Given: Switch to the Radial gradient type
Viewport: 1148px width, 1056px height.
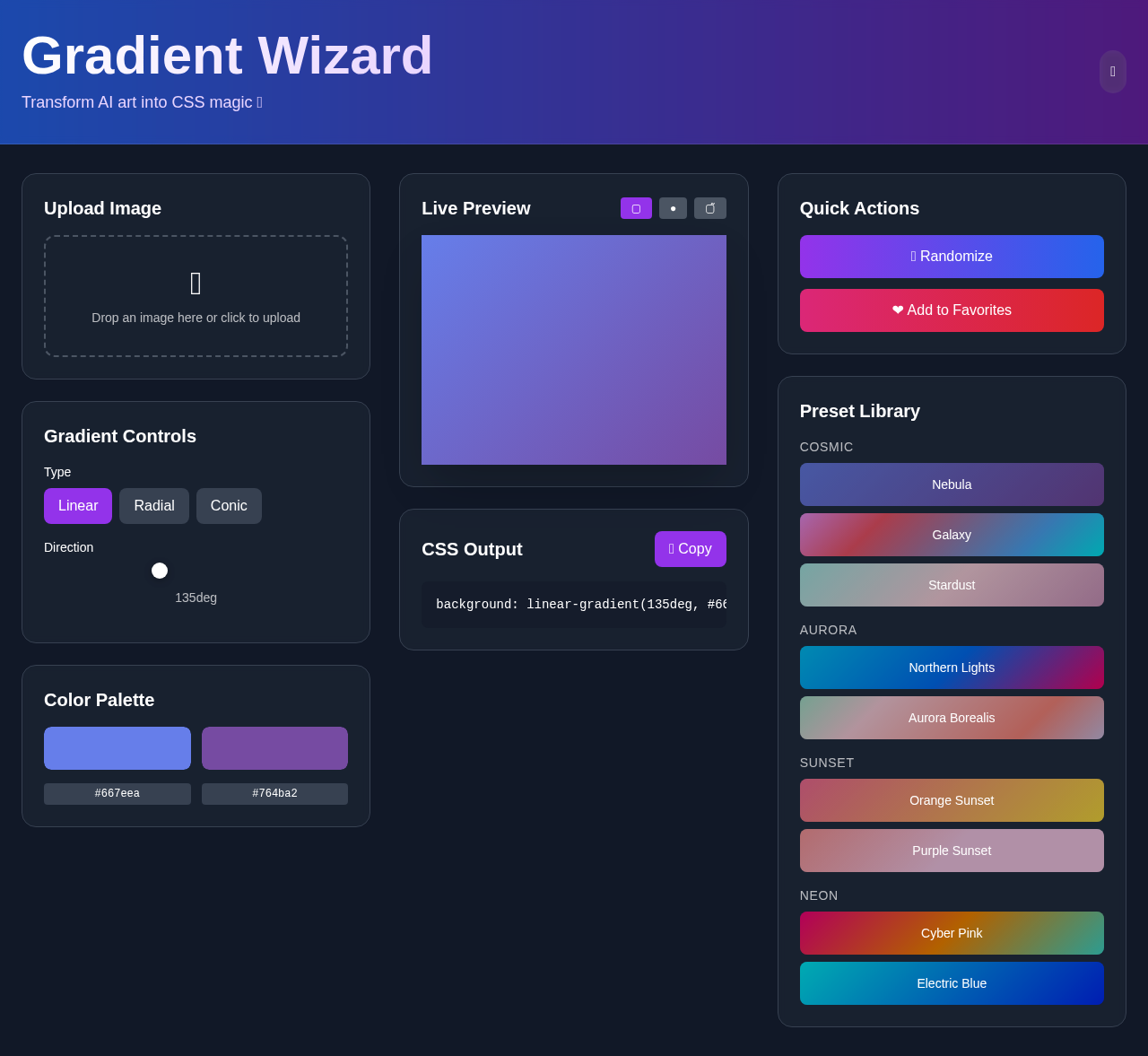Looking at the screenshot, I should [153, 505].
